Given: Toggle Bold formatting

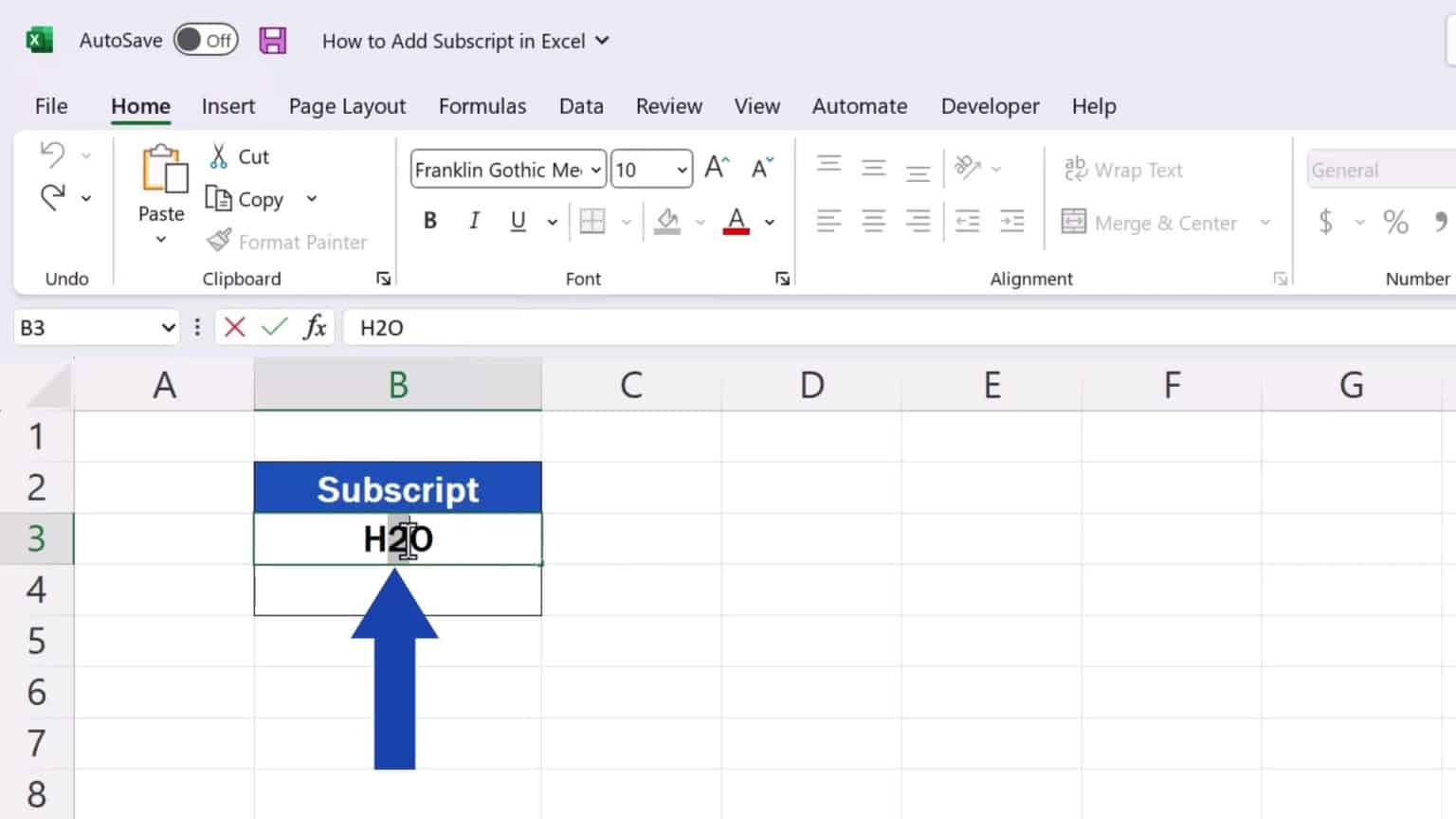Looking at the screenshot, I should tap(430, 222).
